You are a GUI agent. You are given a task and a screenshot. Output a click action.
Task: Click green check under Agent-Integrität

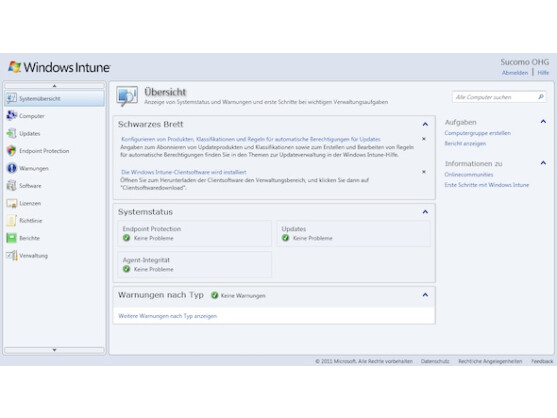tap(126, 269)
